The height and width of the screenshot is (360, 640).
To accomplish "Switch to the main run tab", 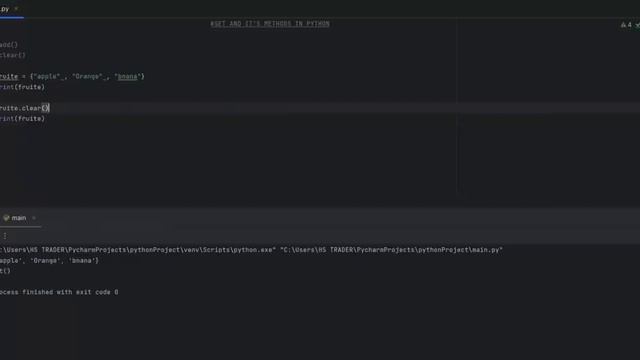I will 19,218.
